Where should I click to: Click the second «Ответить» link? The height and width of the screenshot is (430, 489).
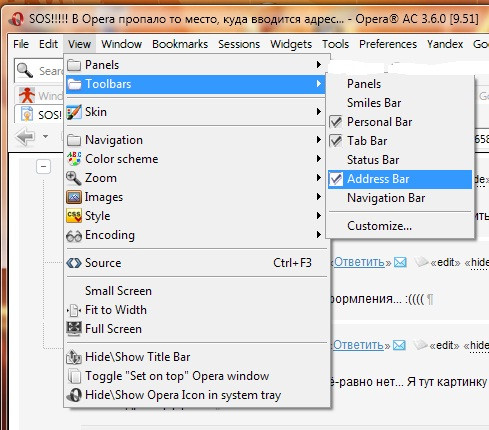358,345
